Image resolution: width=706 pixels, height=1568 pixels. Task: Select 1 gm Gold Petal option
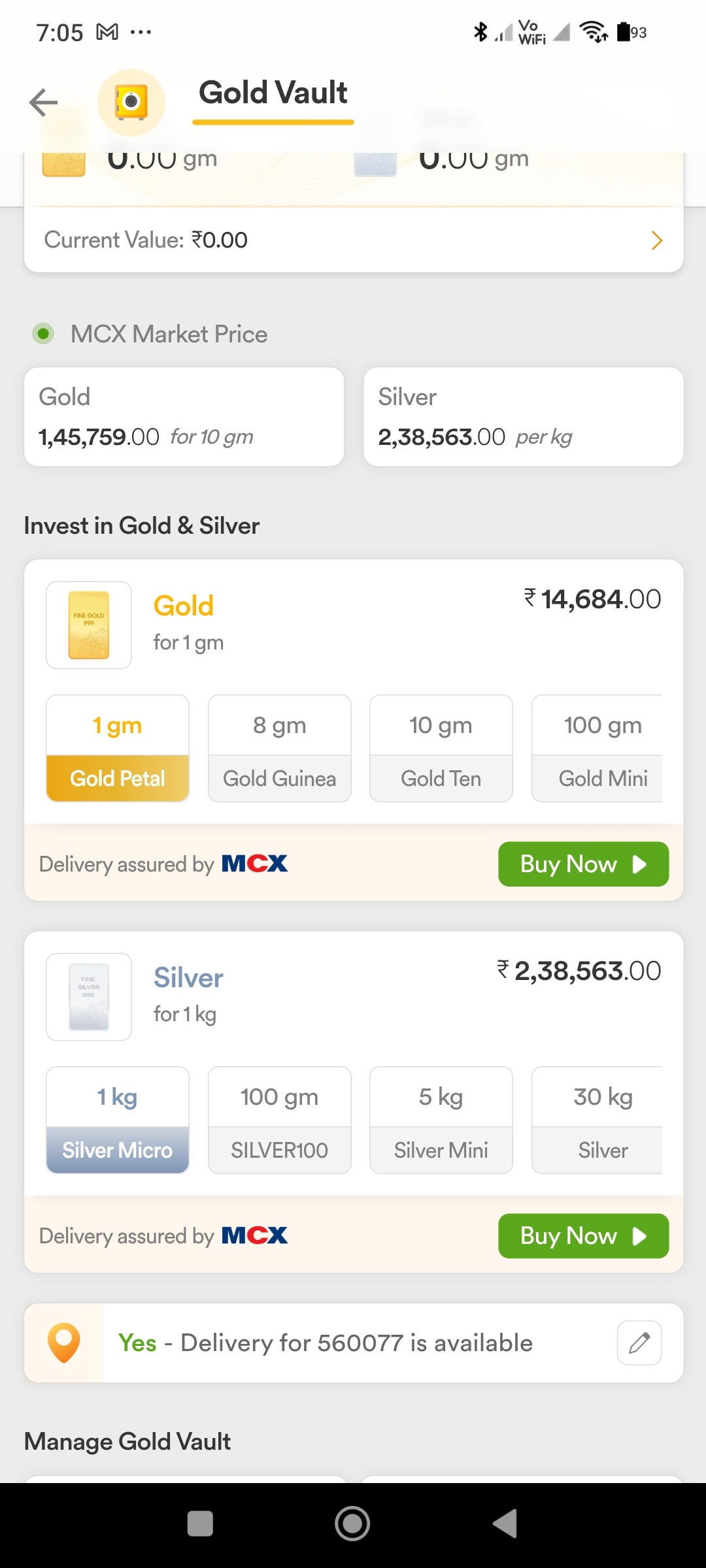click(118, 748)
